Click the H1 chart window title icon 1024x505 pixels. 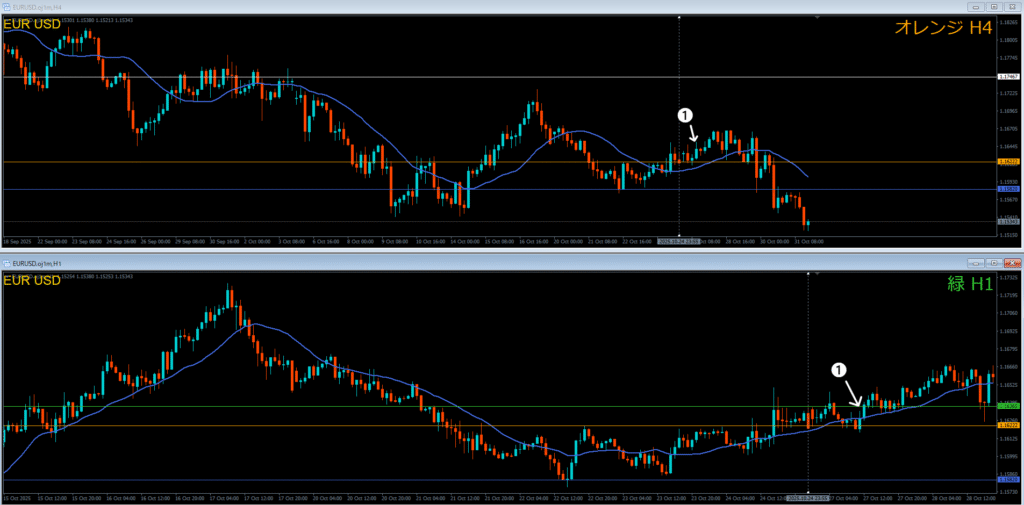coord(6,263)
